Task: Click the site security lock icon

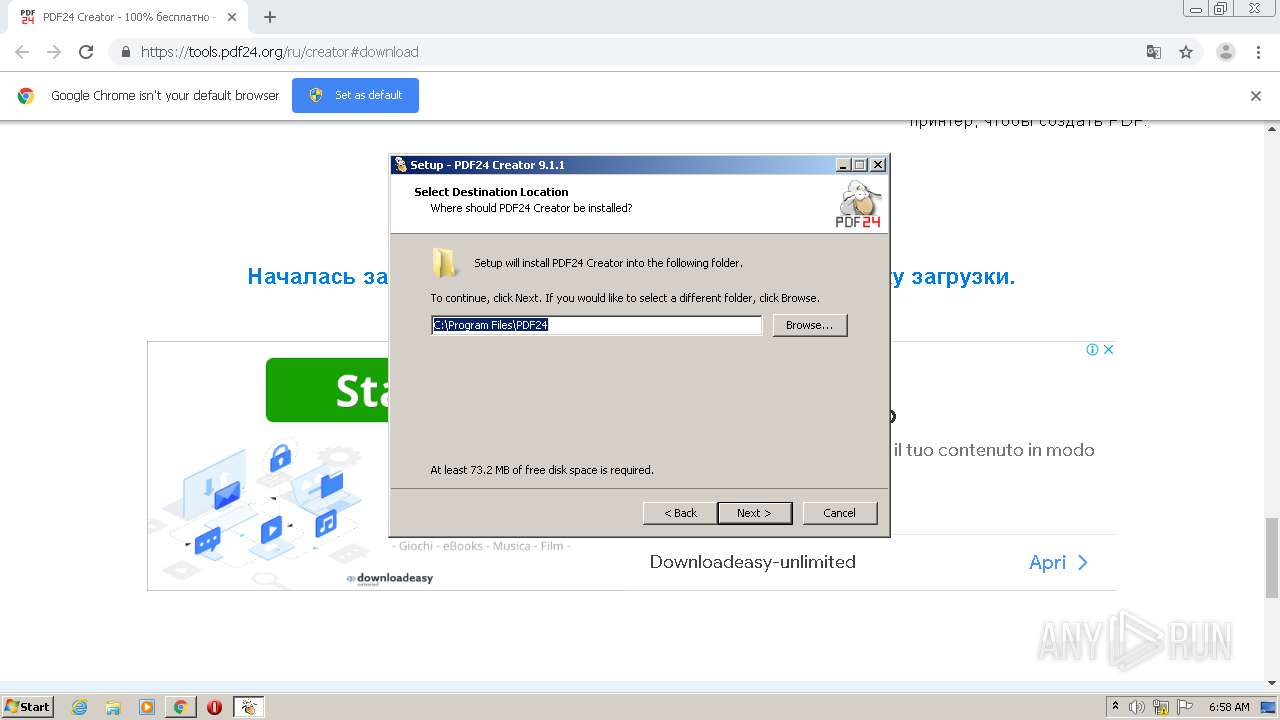Action: point(126,52)
